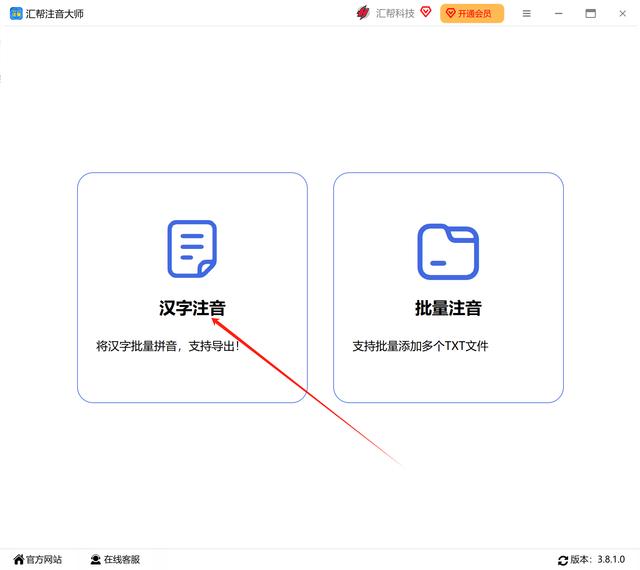The height and width of the screenshot is (570, 640).
Task: Select the 汉字注音 heading
Action: (192, 308)
